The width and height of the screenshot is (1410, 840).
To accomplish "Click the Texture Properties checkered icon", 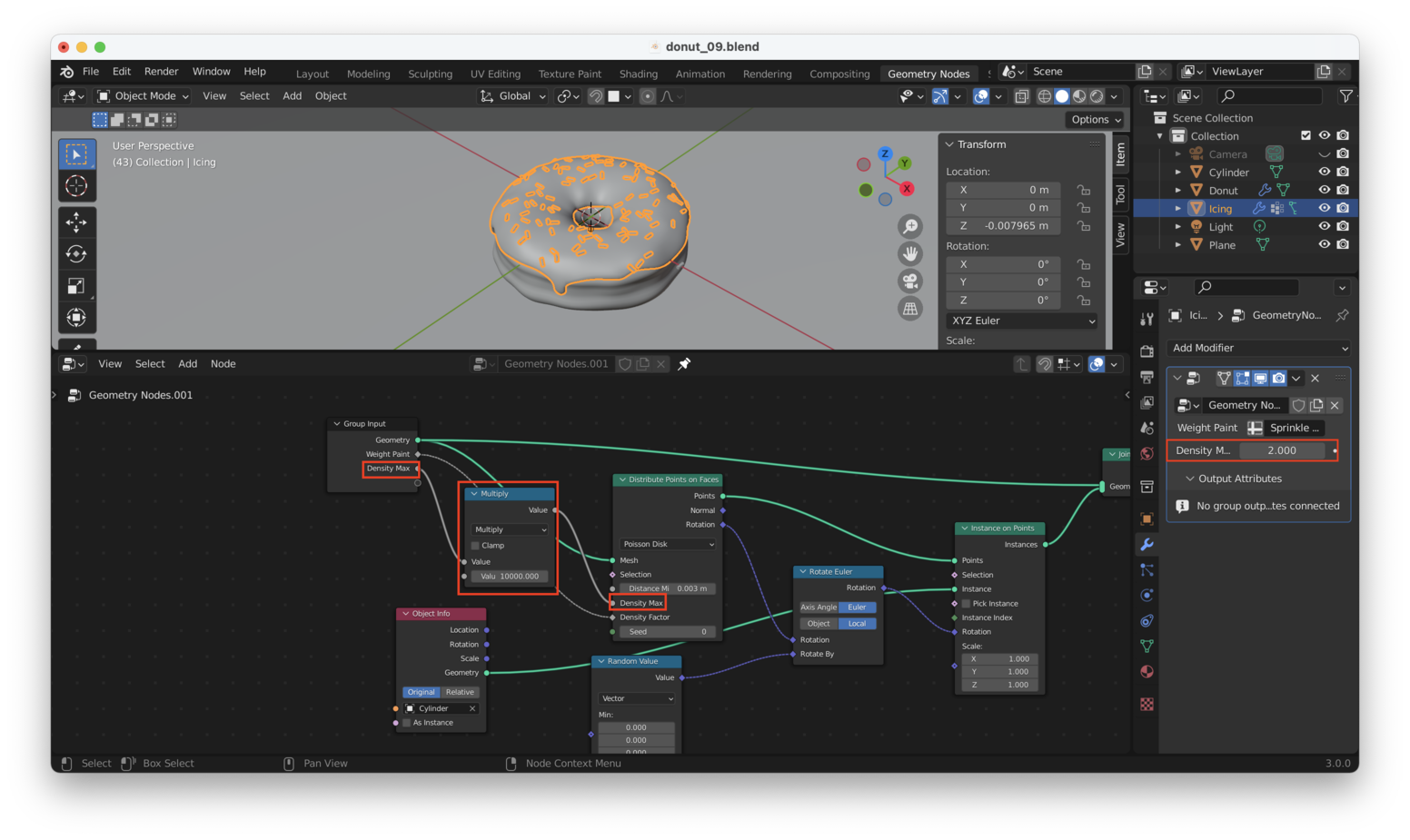I will (1147, 704).
